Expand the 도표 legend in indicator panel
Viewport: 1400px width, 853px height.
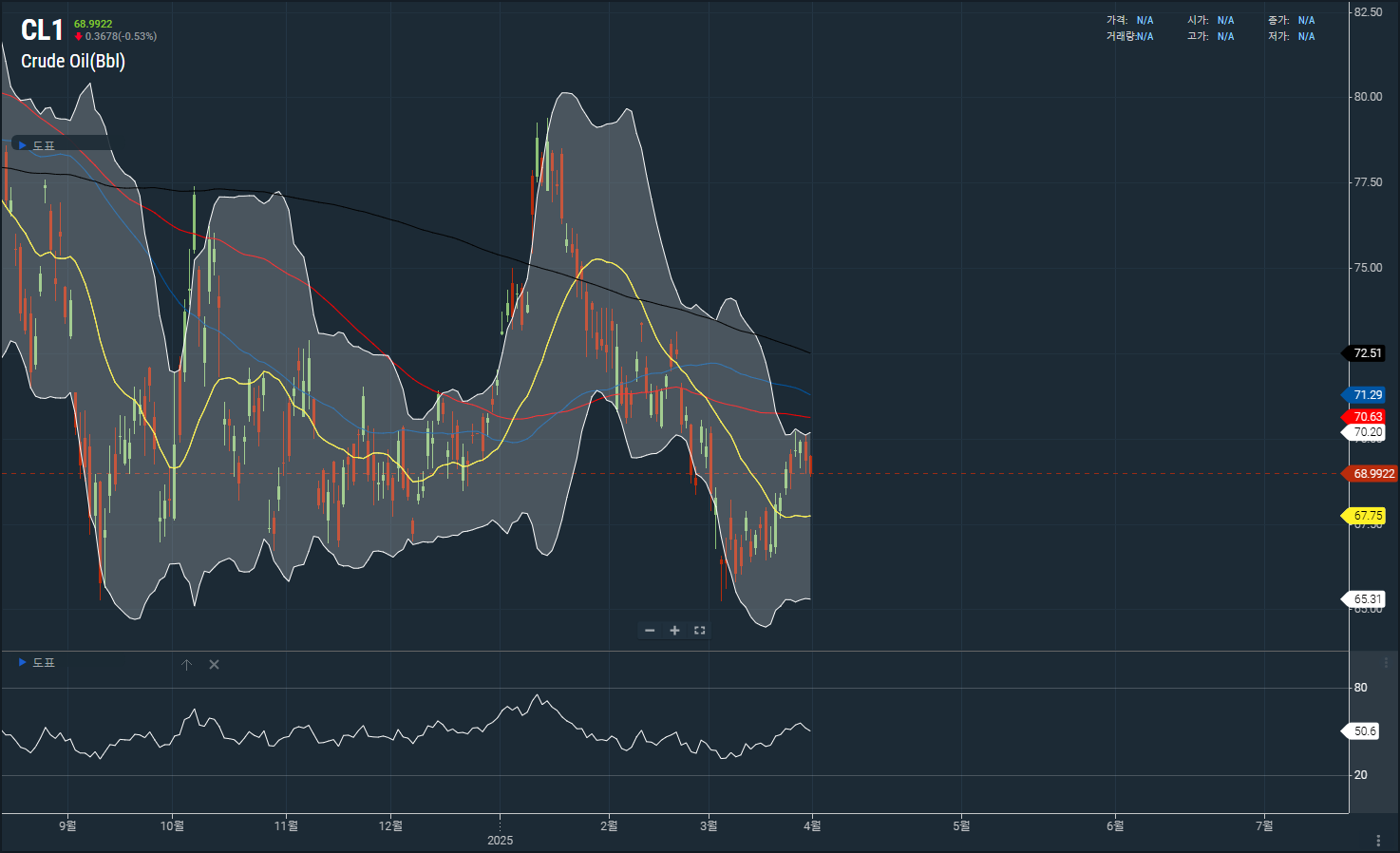[23, 662]
